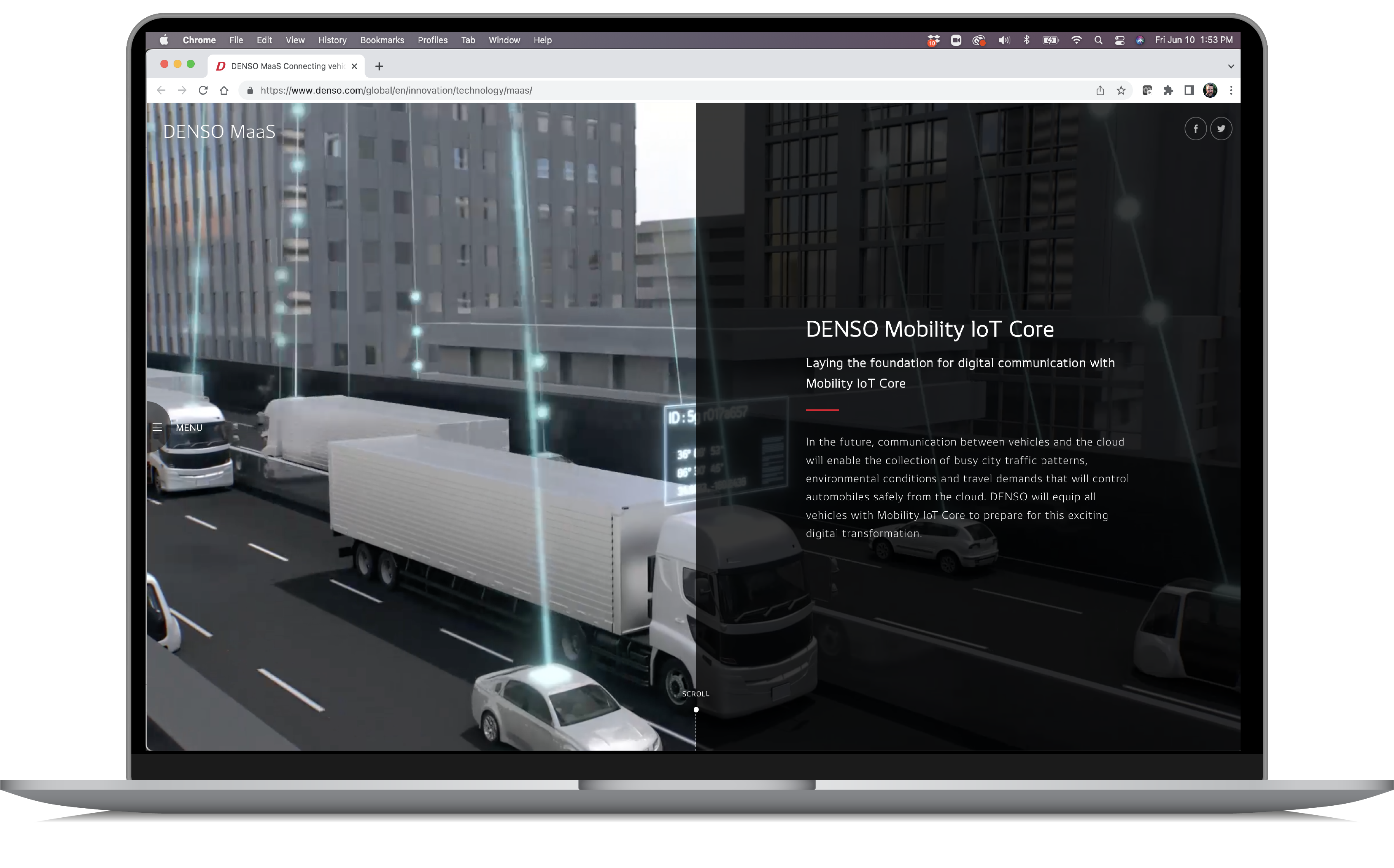Click the Wi-Fi icon in menu bar
Screen dimensions: 1394x868
tap(1076, 40)
